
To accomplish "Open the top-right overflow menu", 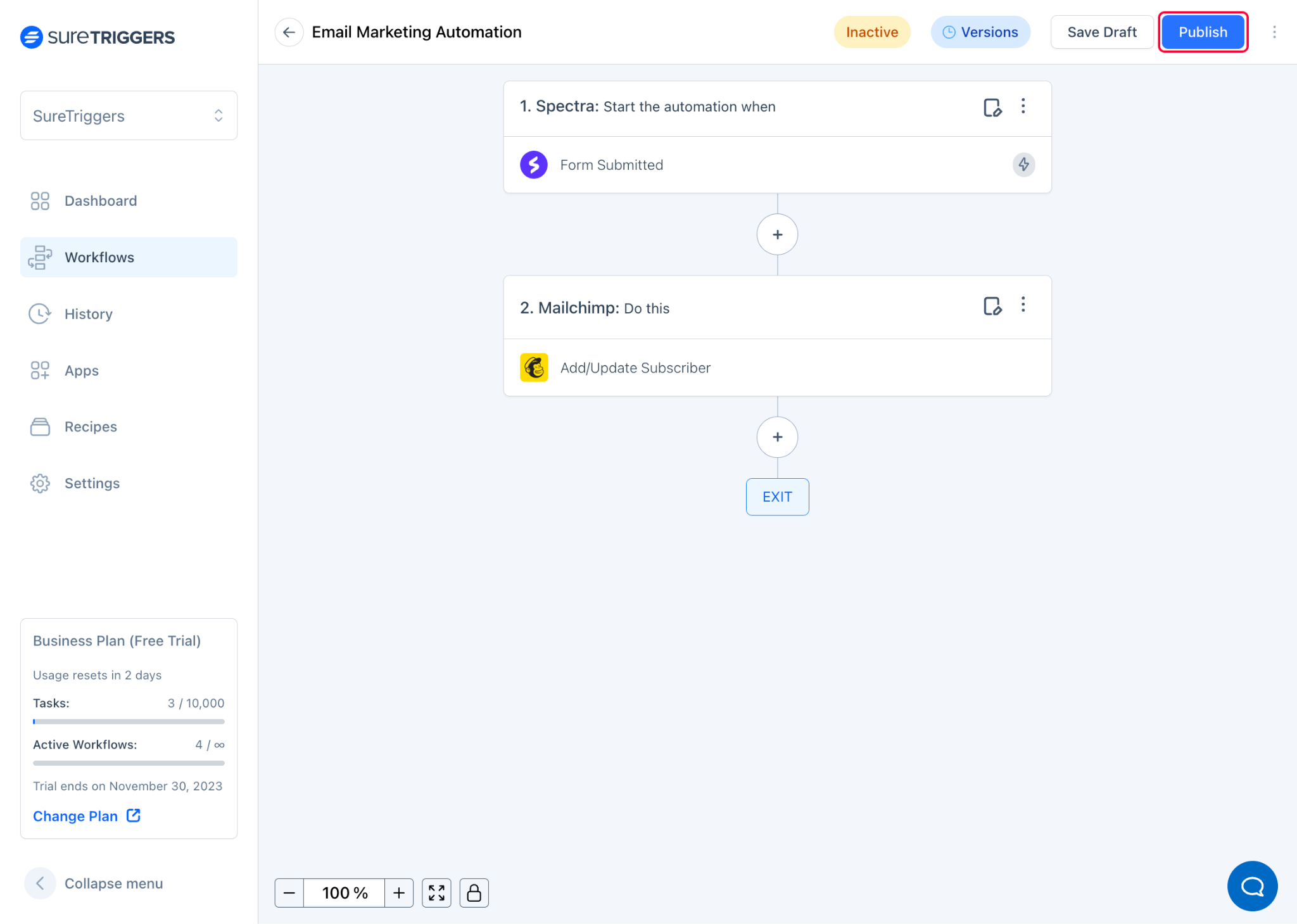I will click(1274, 32).
